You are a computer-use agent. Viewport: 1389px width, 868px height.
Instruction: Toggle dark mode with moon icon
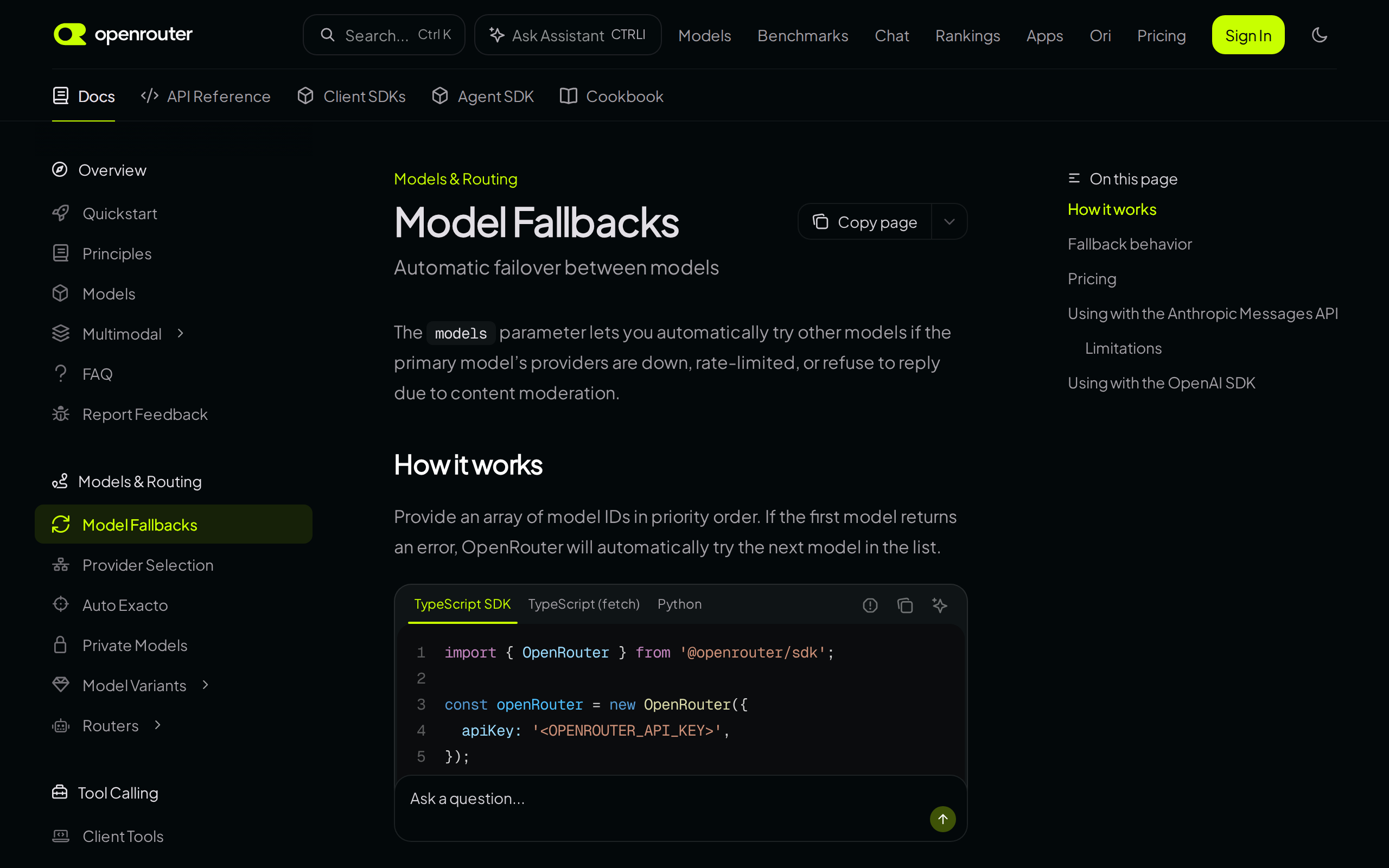1320,35
